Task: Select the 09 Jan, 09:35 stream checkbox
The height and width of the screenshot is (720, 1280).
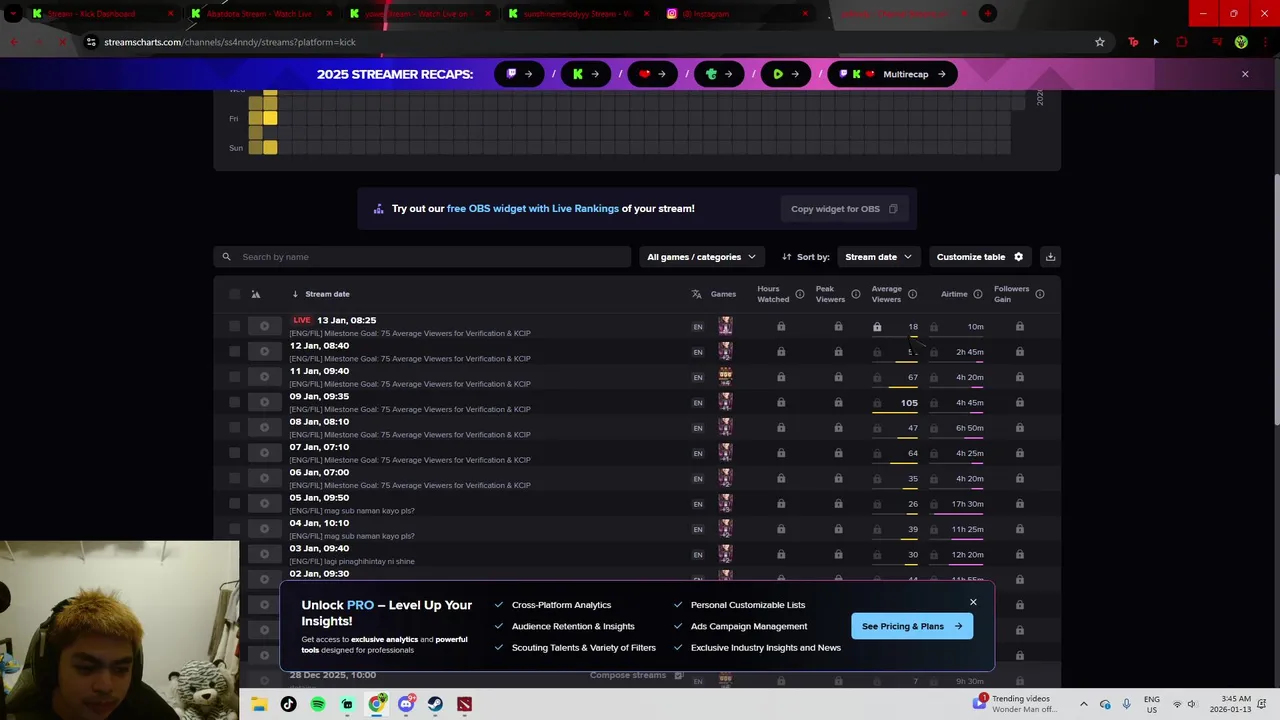Action: tap(234, 402)
